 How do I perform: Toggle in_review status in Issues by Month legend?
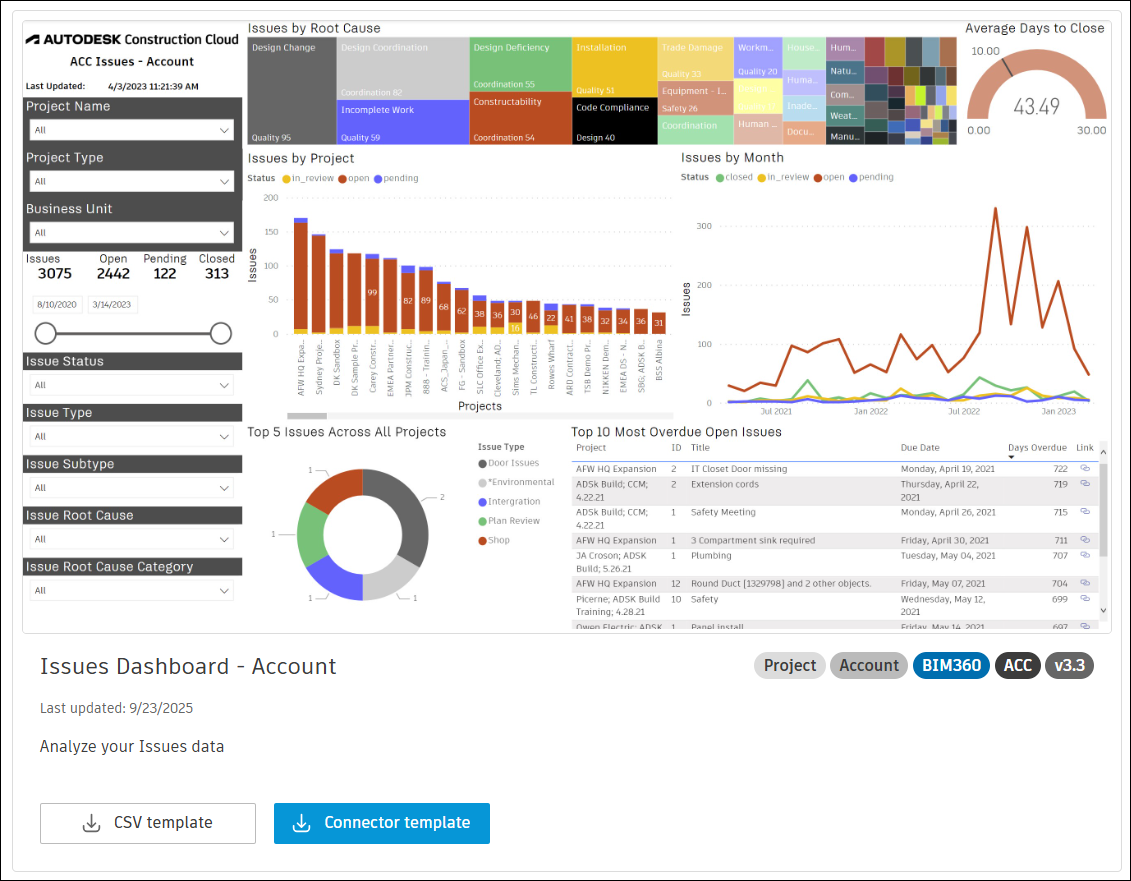point(783,177)
